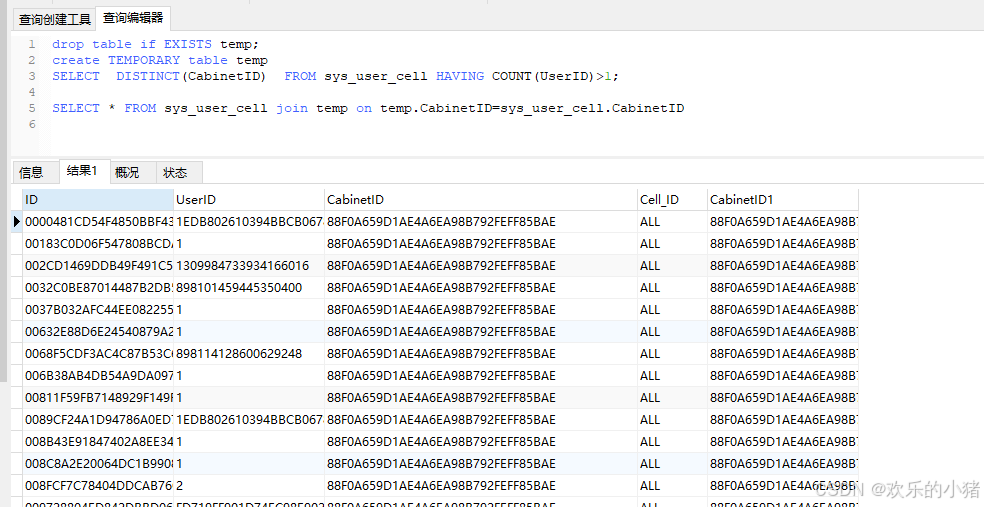
Task: Select Cell_ID ALL in 008B43E9 row
Action: click(x=672, y=442)
